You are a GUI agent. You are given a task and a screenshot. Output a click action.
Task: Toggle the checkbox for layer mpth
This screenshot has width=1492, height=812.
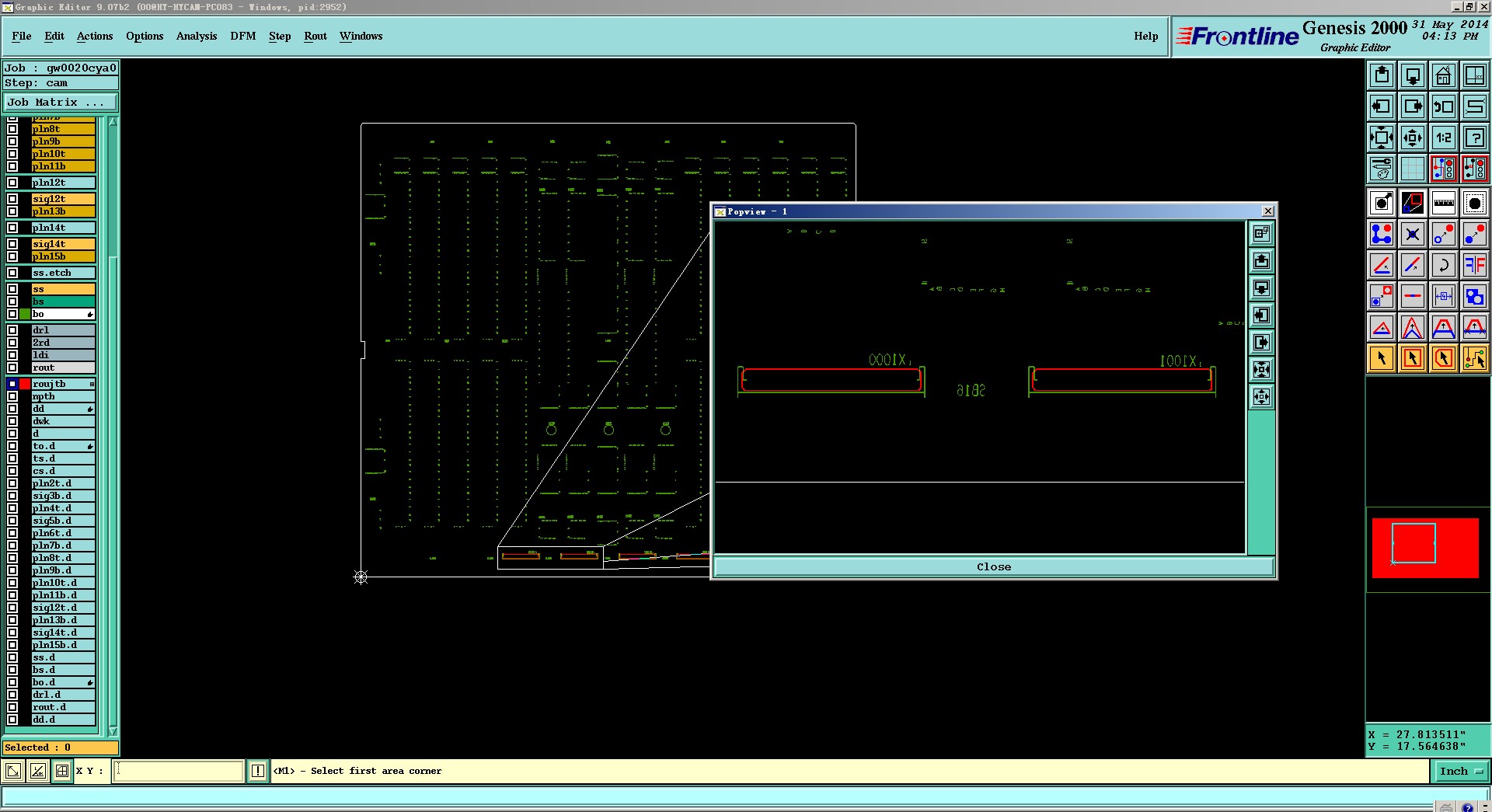tap(12, 396)
